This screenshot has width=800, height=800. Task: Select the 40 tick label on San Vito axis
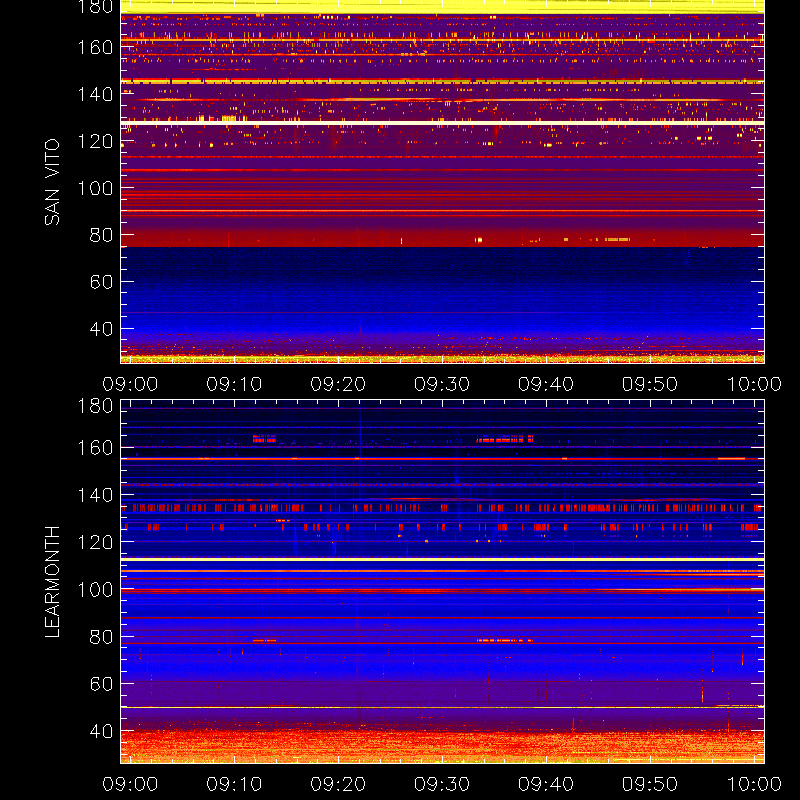pos(101,329)
